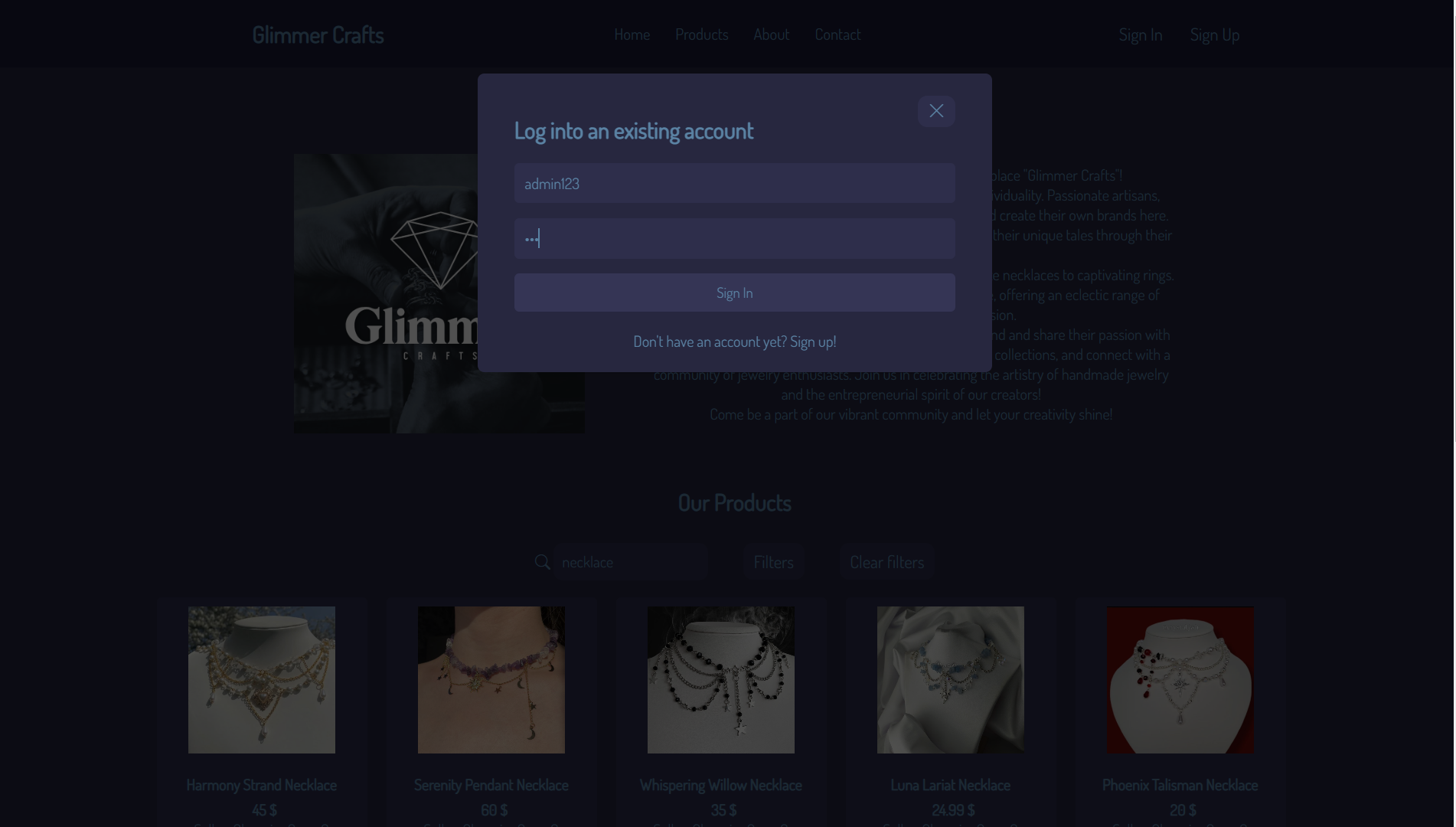Submit the login form Sign In button
Image resolution: width=1456 pixels, height=827 pixels.
click(x=734, y=293)
